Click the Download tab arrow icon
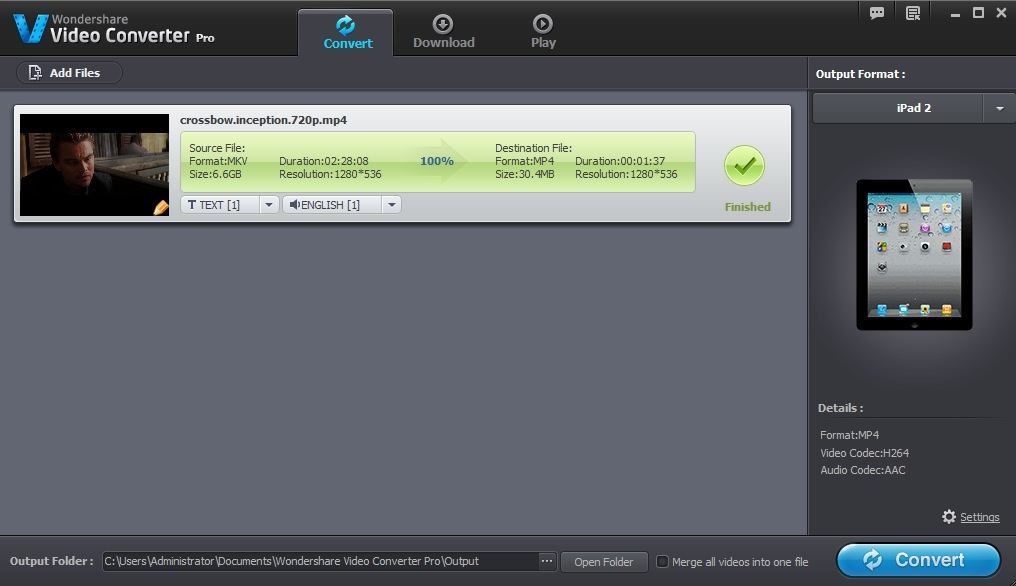The image size is (1016, 586). tap(443, 25)
